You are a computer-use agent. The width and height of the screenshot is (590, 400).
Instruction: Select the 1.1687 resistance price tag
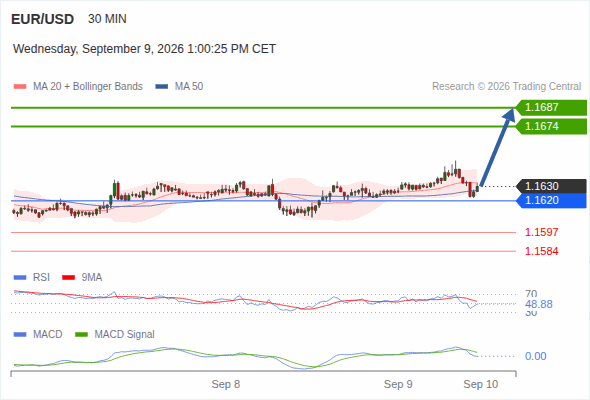pyautogui.click(x=551, y=108)
